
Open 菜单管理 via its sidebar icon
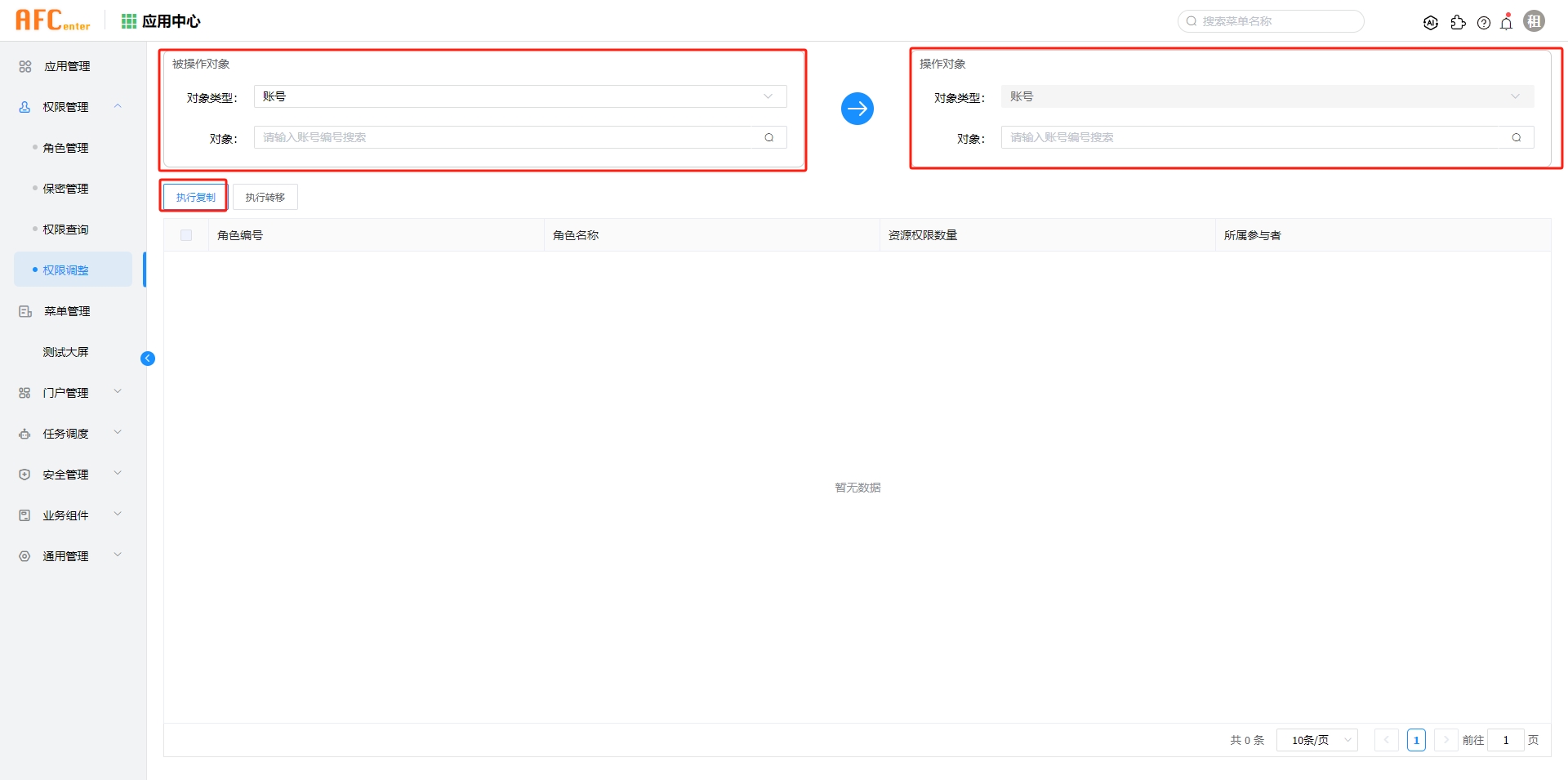24,310
